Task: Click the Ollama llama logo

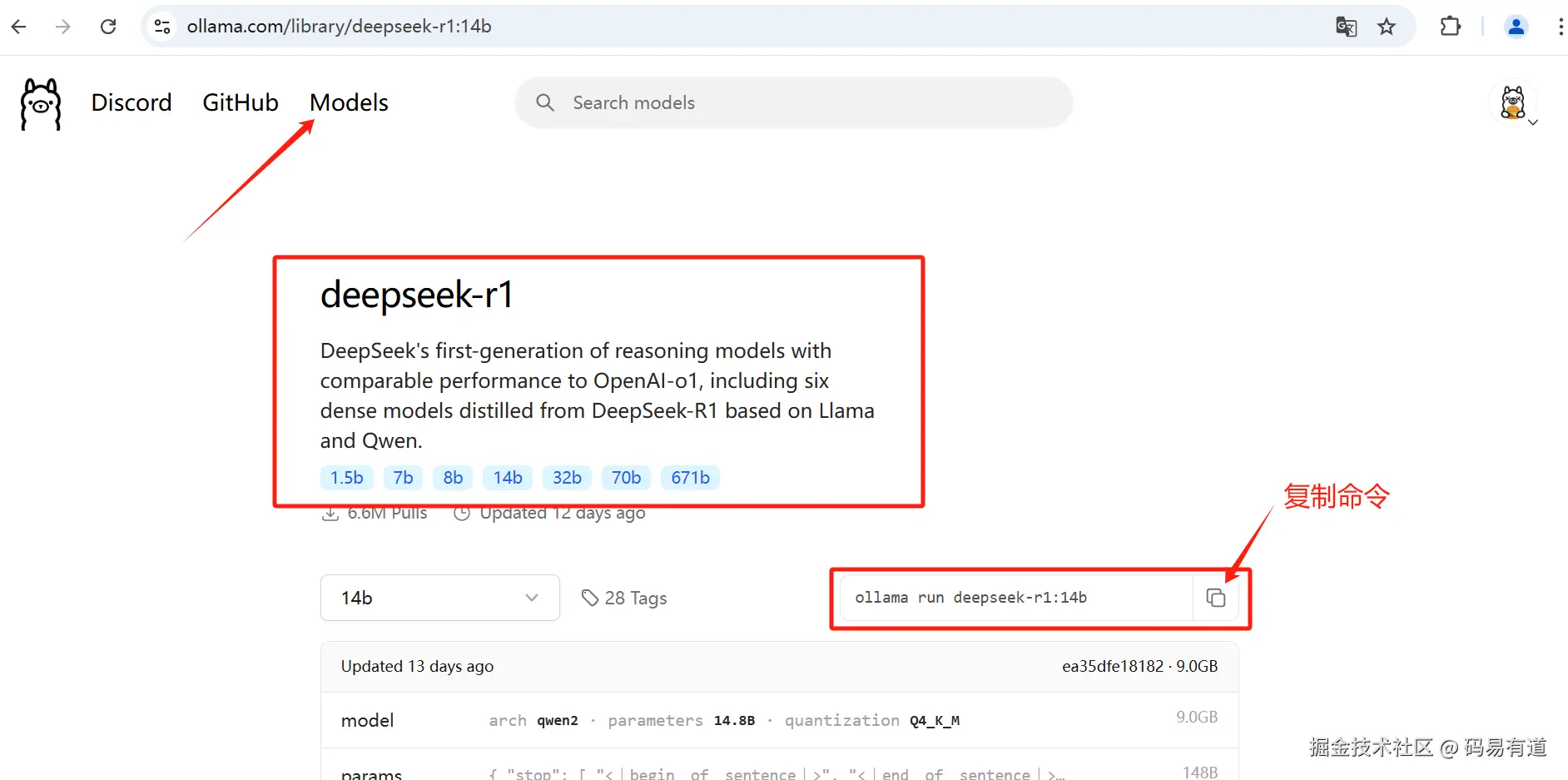Action: (x=41, y=104)
